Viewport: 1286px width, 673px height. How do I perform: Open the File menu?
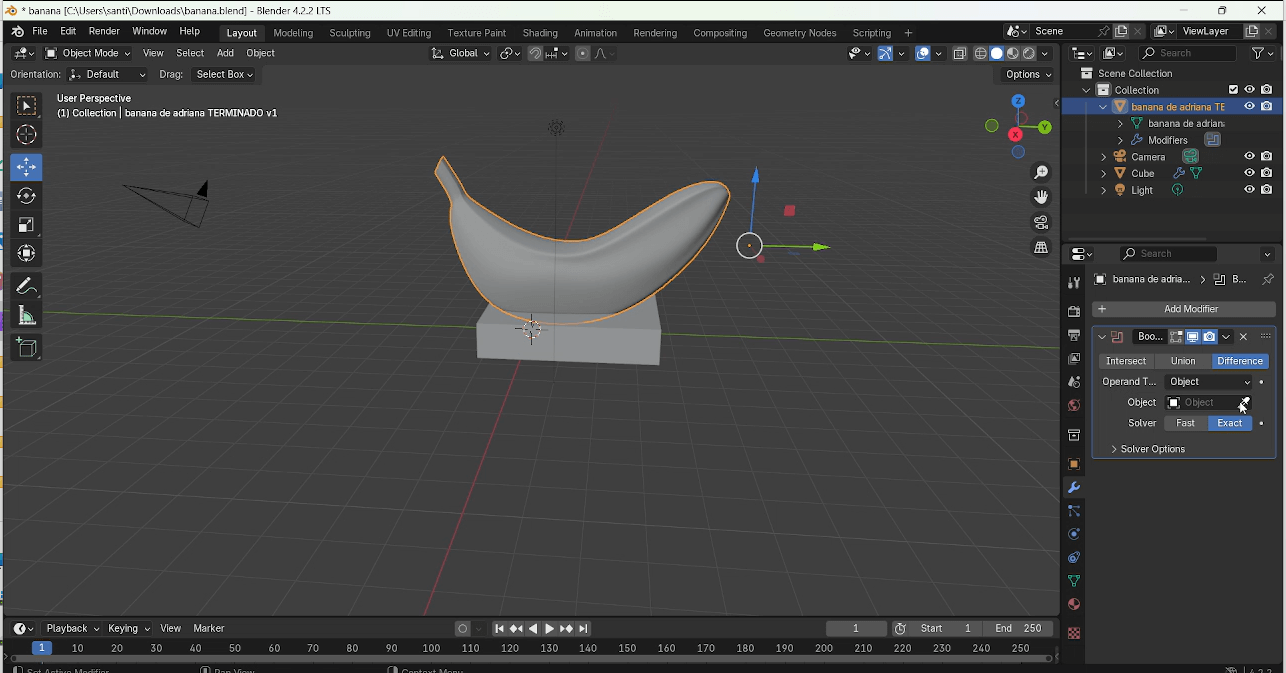pyautogui.click(x=40, y=31)
